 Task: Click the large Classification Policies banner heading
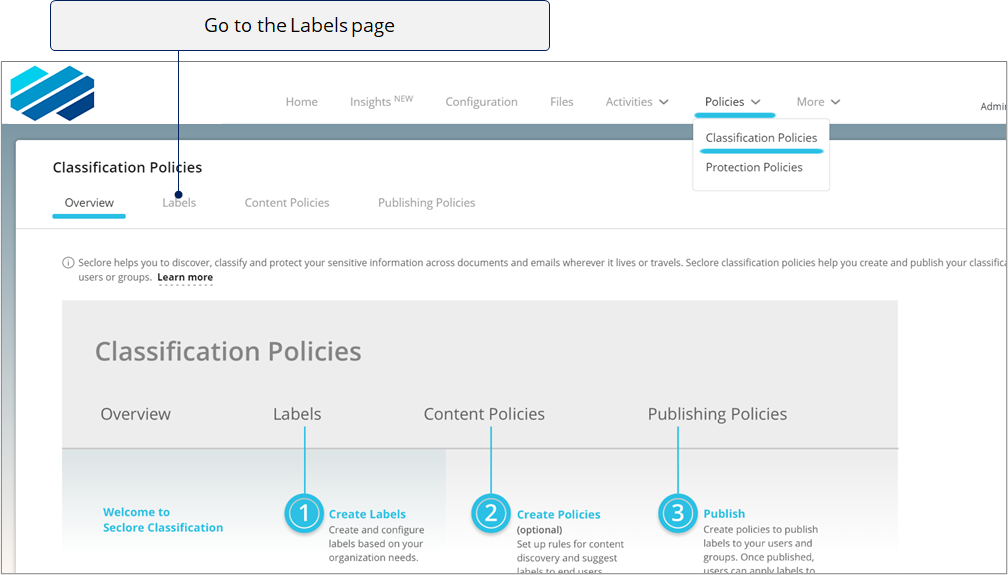tap(228, 352)
